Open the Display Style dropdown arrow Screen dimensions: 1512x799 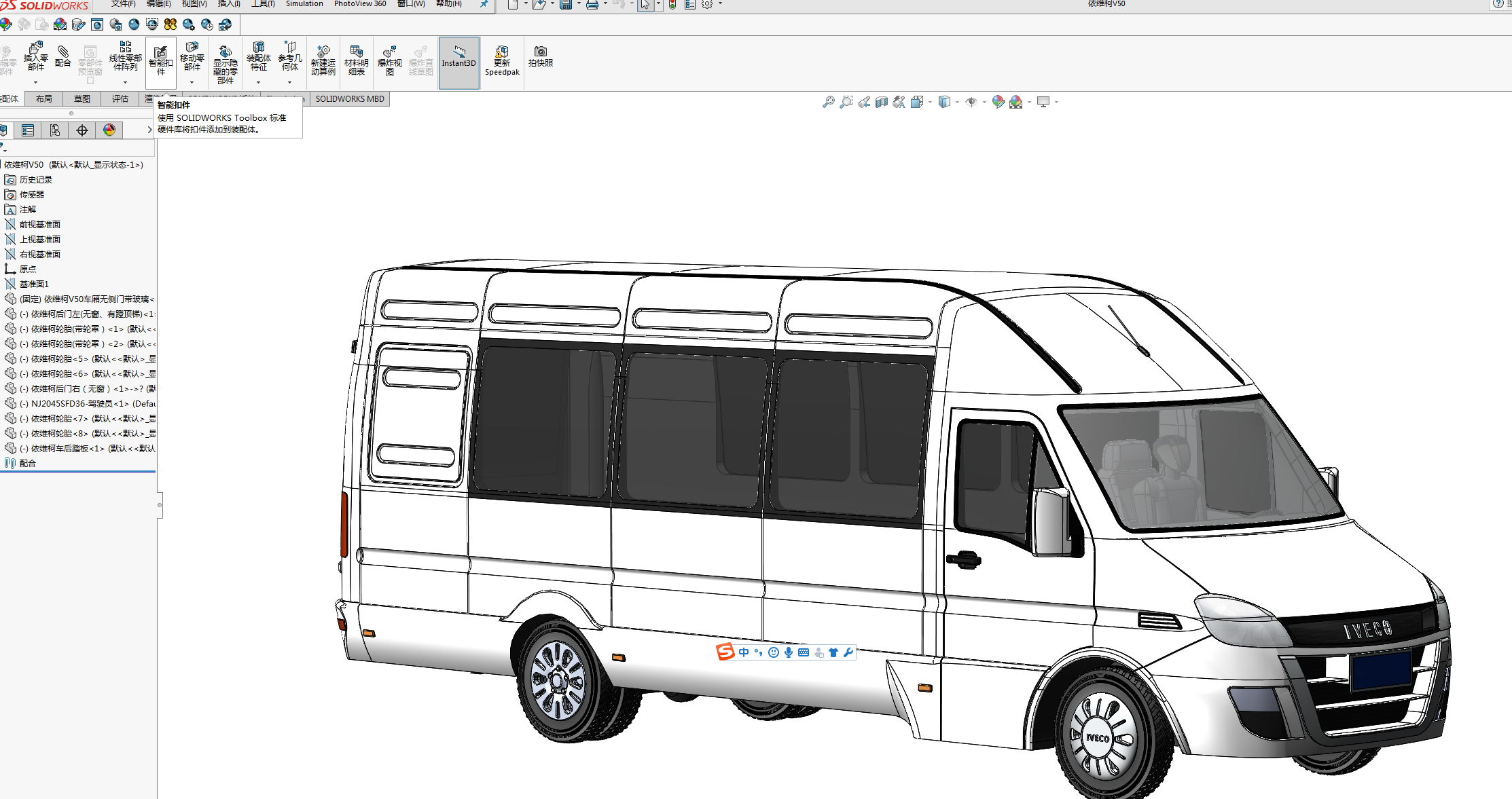pyautogui.click(x=957, y=103)
